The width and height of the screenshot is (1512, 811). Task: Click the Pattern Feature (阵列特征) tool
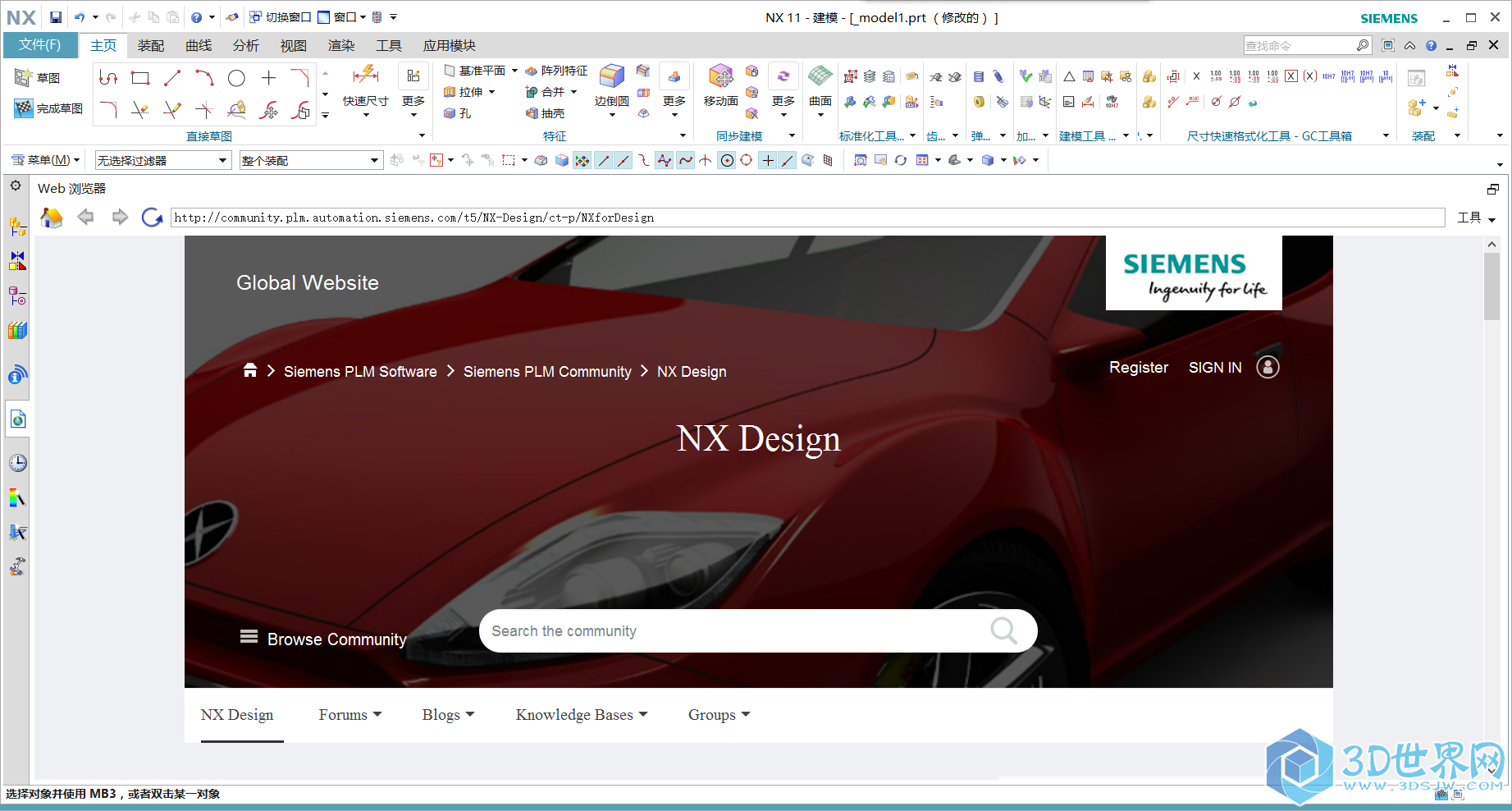(556, 71)
